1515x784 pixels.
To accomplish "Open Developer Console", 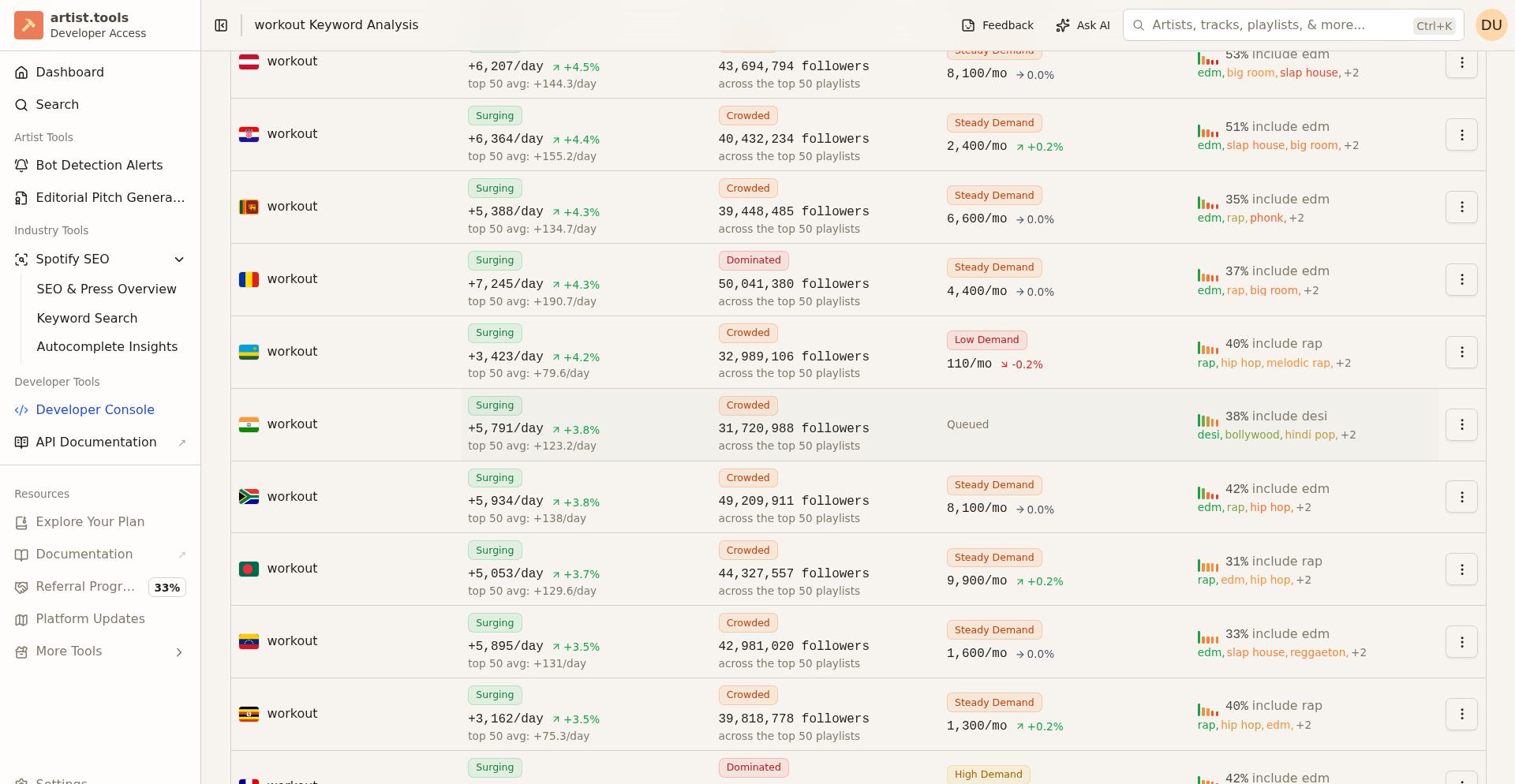I will 100,410.
